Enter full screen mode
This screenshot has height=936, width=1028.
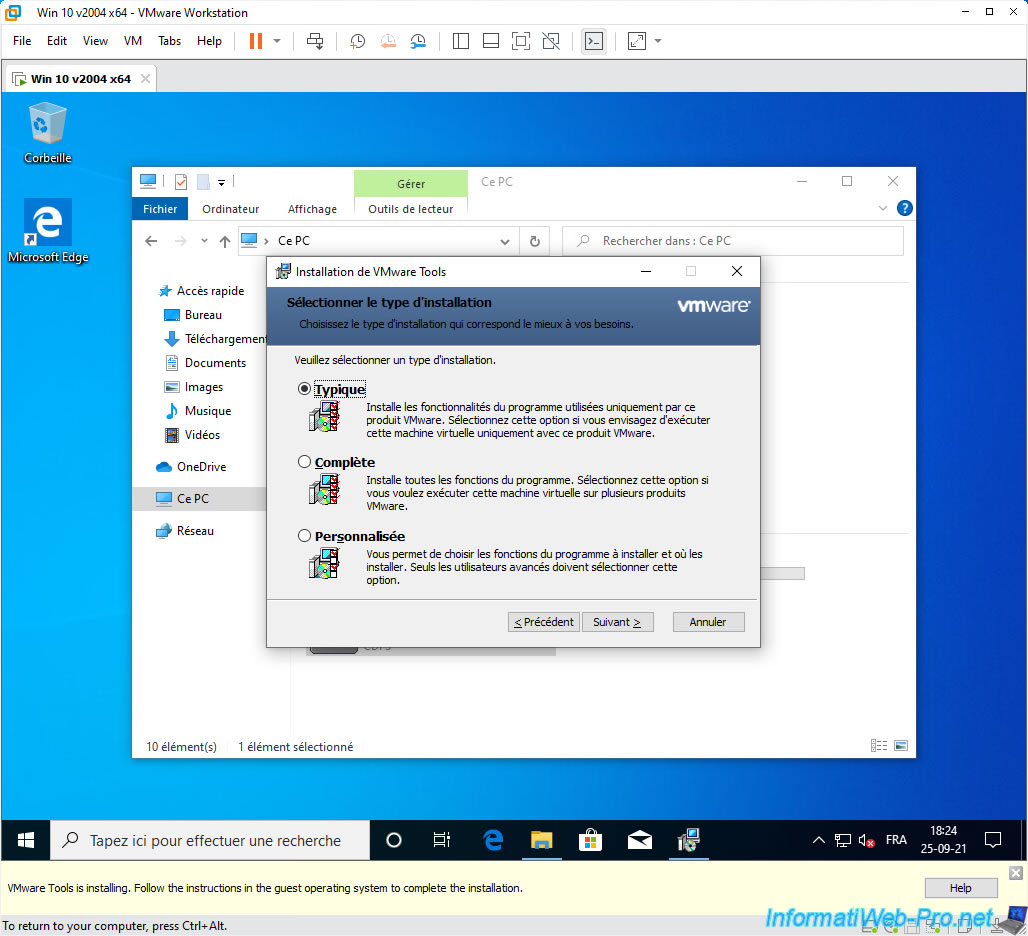(x=521, y=41)
